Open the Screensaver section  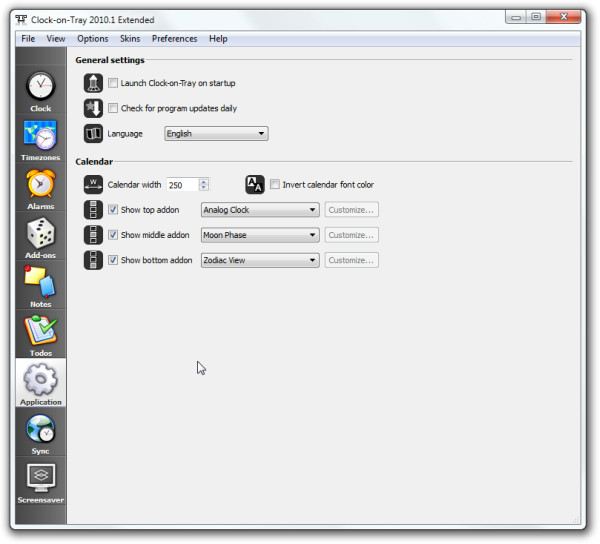coord(41,483)
